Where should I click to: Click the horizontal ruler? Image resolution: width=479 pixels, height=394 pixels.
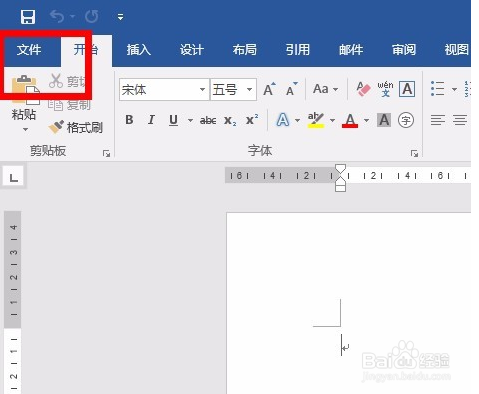click(348, 175)
